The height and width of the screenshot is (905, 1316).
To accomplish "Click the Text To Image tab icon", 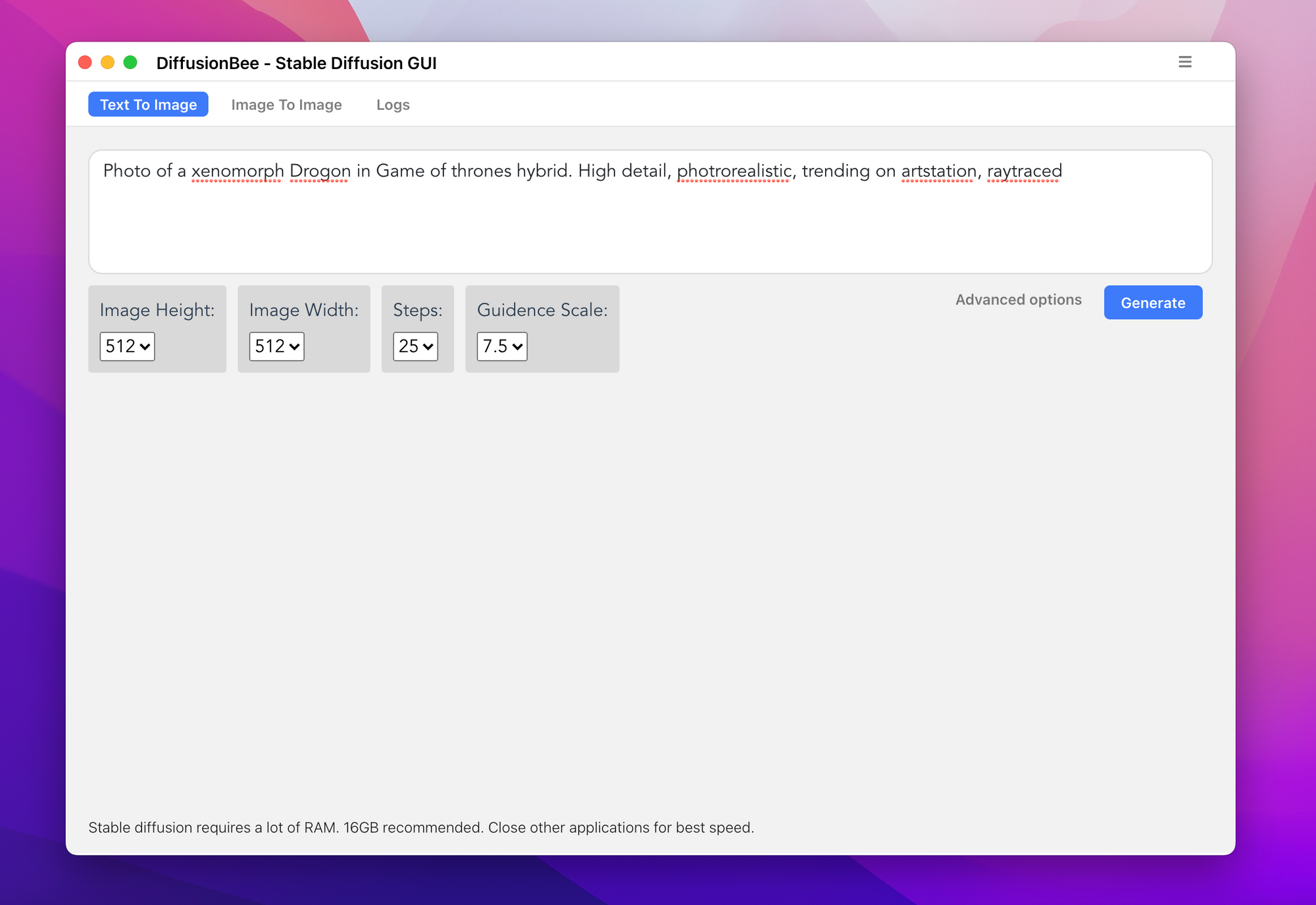I will coord(148,104).
